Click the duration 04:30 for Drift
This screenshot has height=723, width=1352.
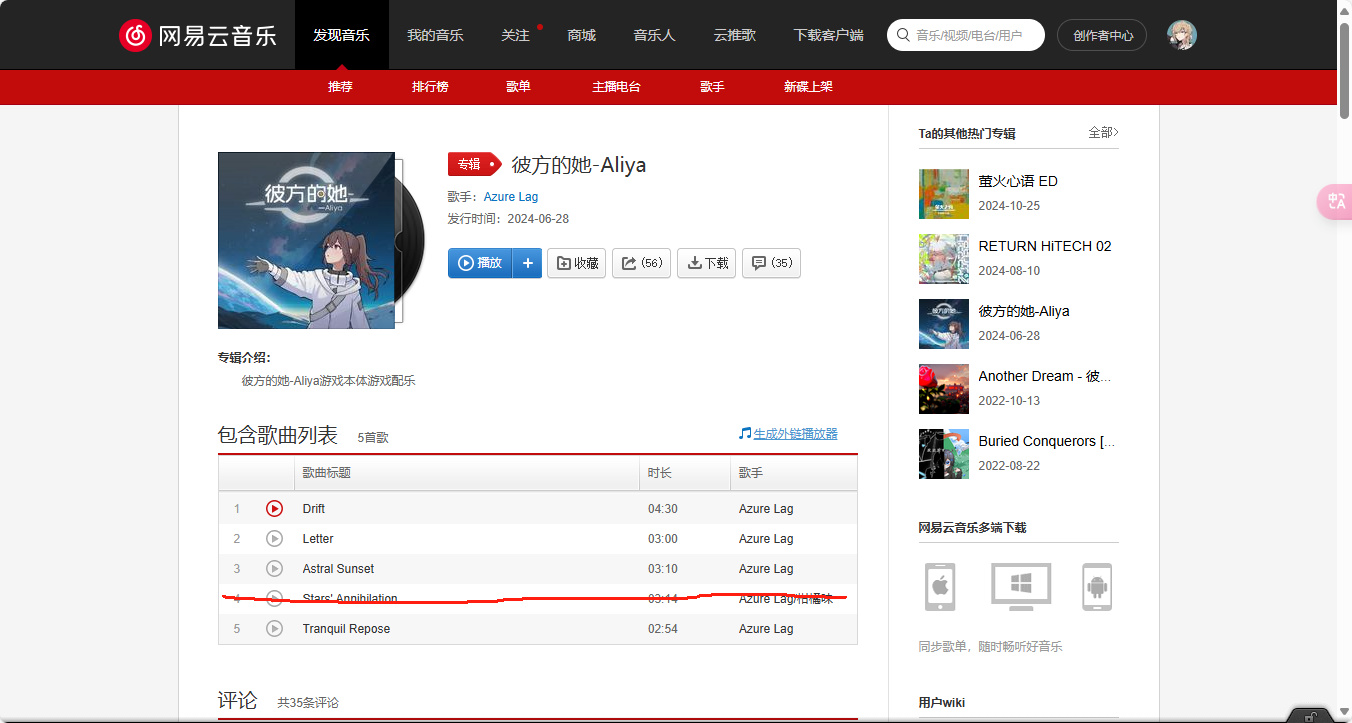(x=663, y=509)
